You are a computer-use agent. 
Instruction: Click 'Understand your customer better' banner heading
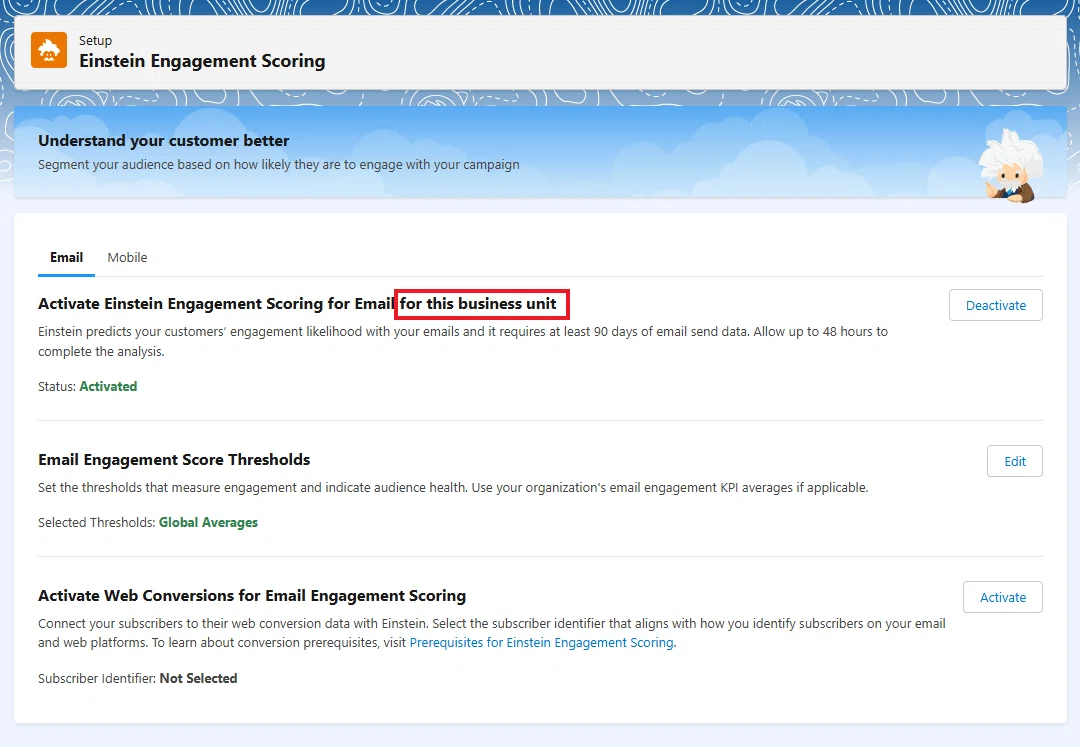pyautogui.click(x=163, y=140)
